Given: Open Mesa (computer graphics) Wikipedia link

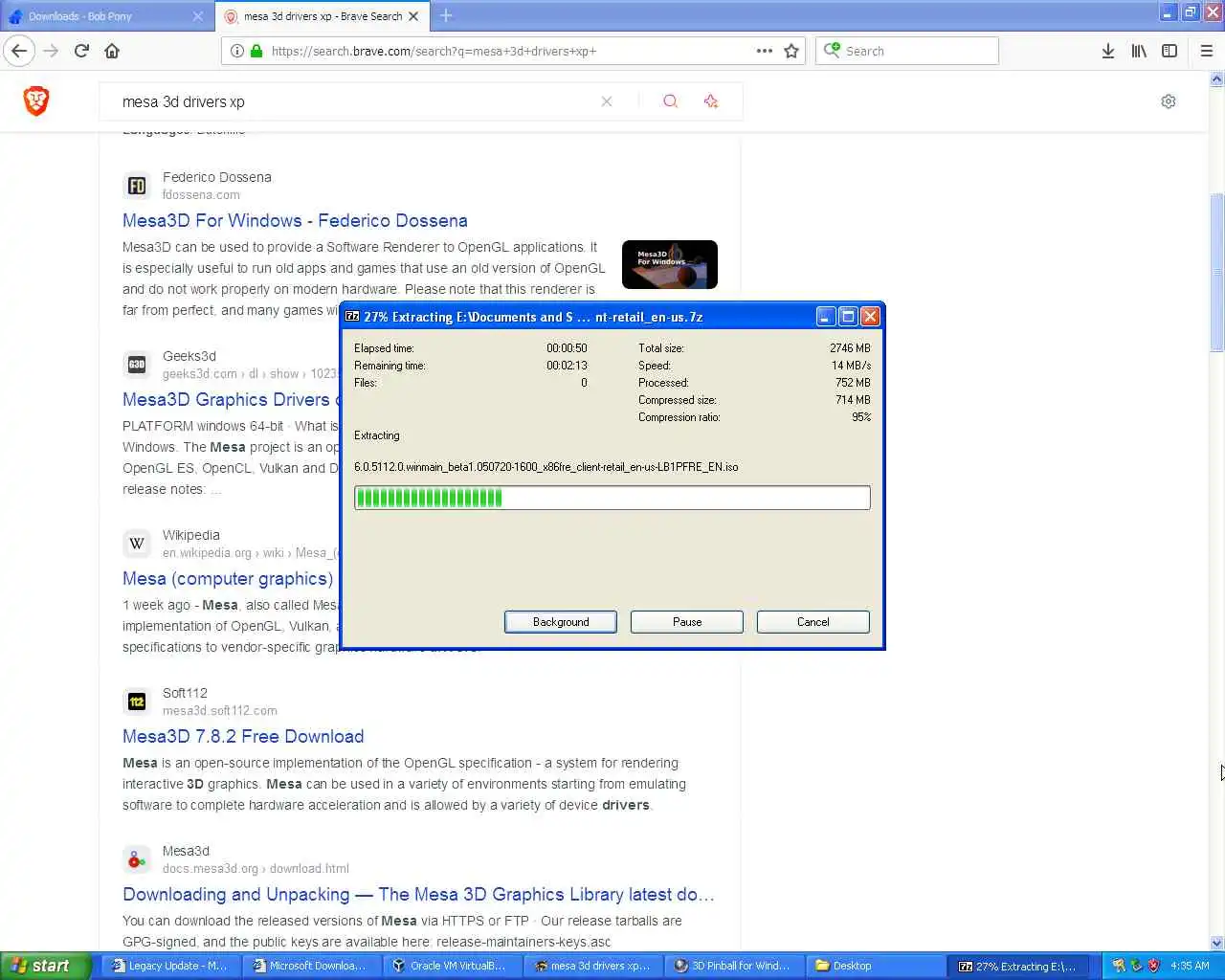Looking at the screenshot, I should [228, 578].
